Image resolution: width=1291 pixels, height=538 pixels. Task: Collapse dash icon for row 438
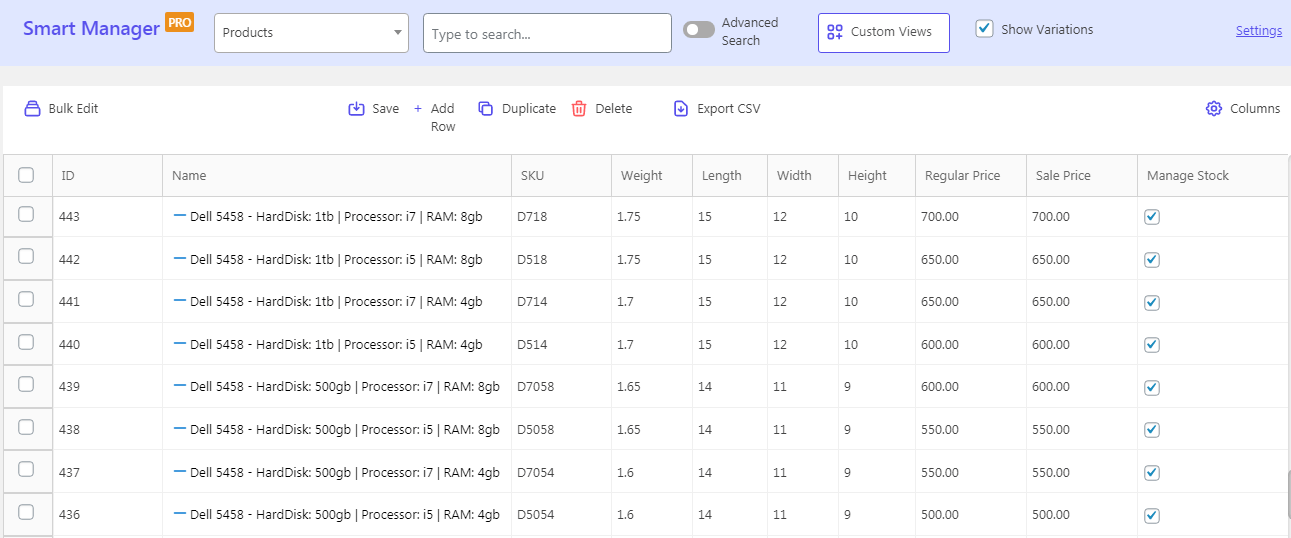pyautogui.click(x=180, y=428)
